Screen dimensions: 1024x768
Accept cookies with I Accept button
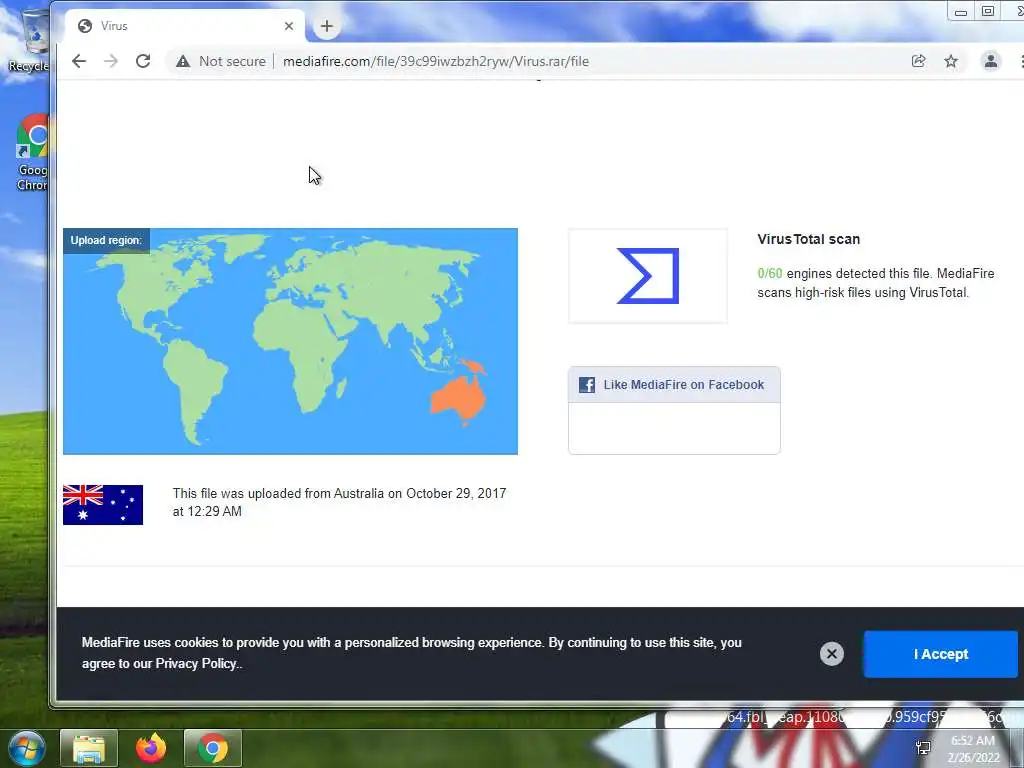tap(940, 654)
